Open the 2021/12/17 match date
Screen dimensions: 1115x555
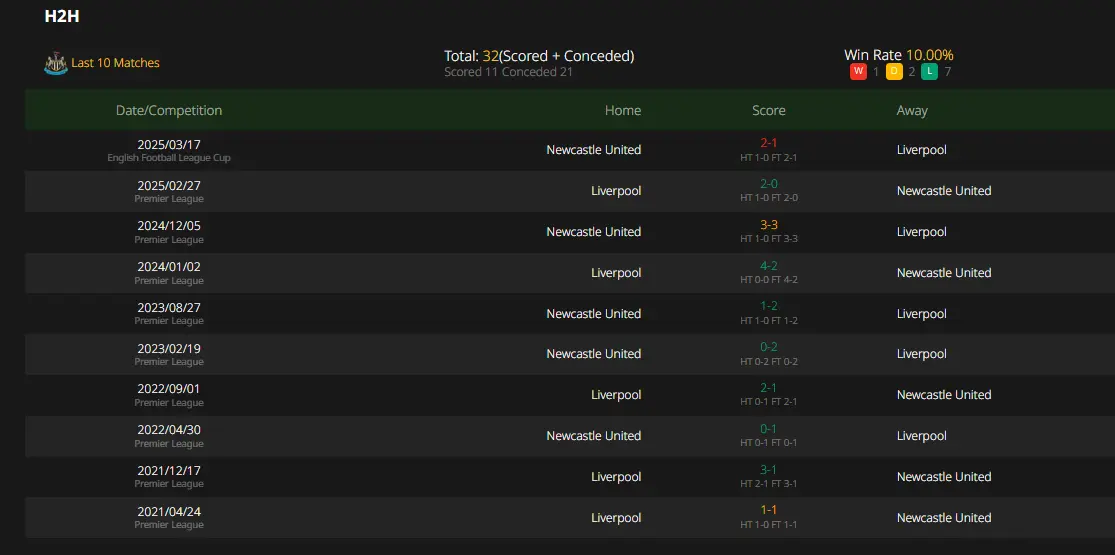point(169,471)
